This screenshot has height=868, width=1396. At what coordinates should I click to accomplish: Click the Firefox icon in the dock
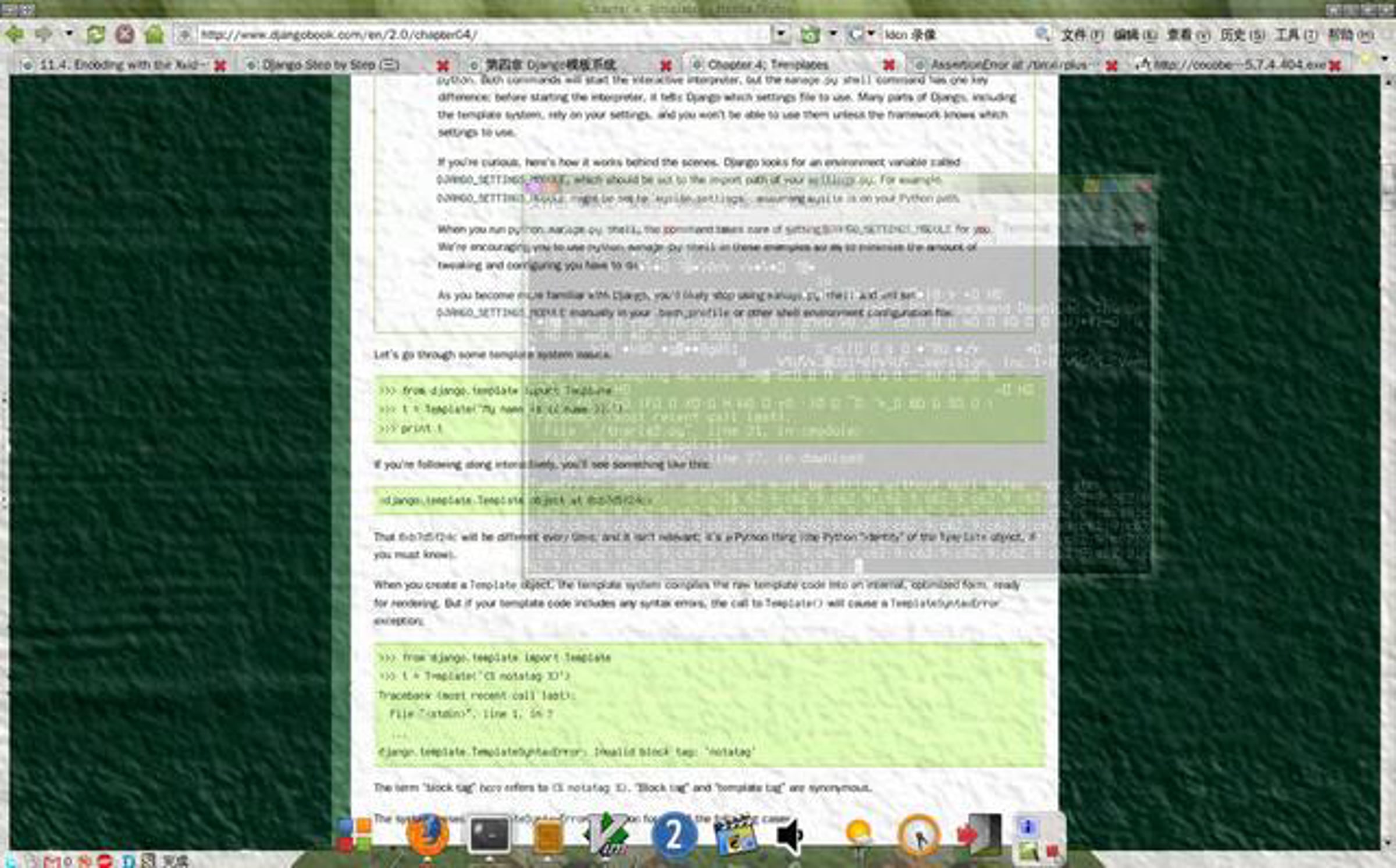coord(428,835)
